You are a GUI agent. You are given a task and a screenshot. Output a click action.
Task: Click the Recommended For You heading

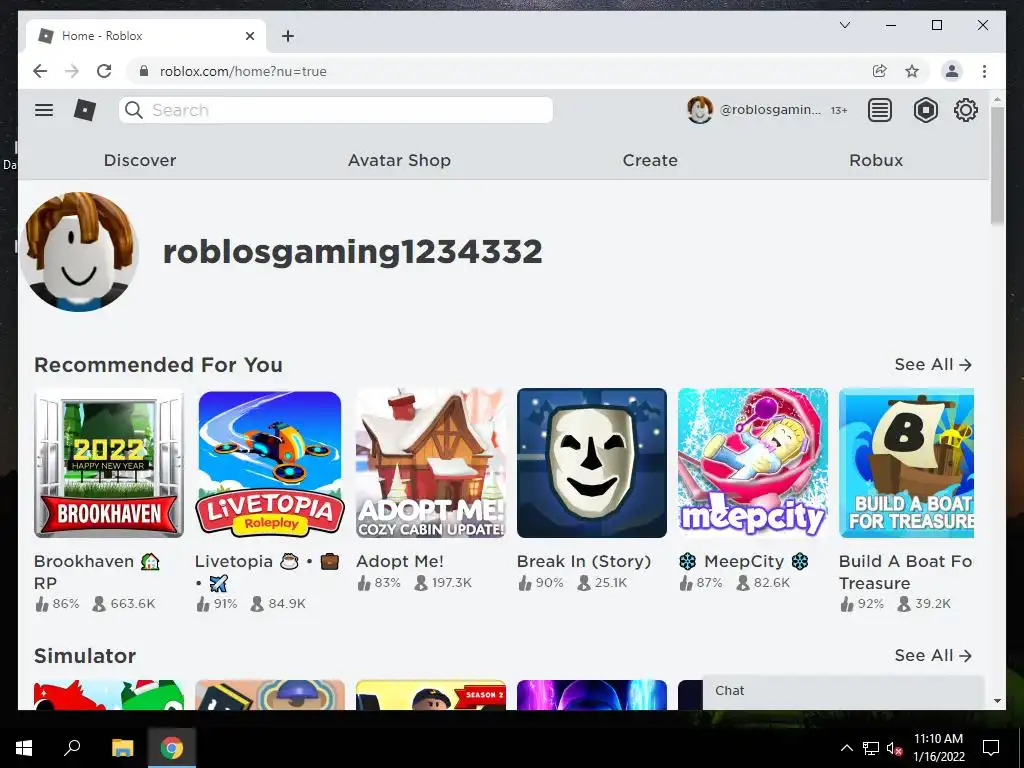point(158,364)
